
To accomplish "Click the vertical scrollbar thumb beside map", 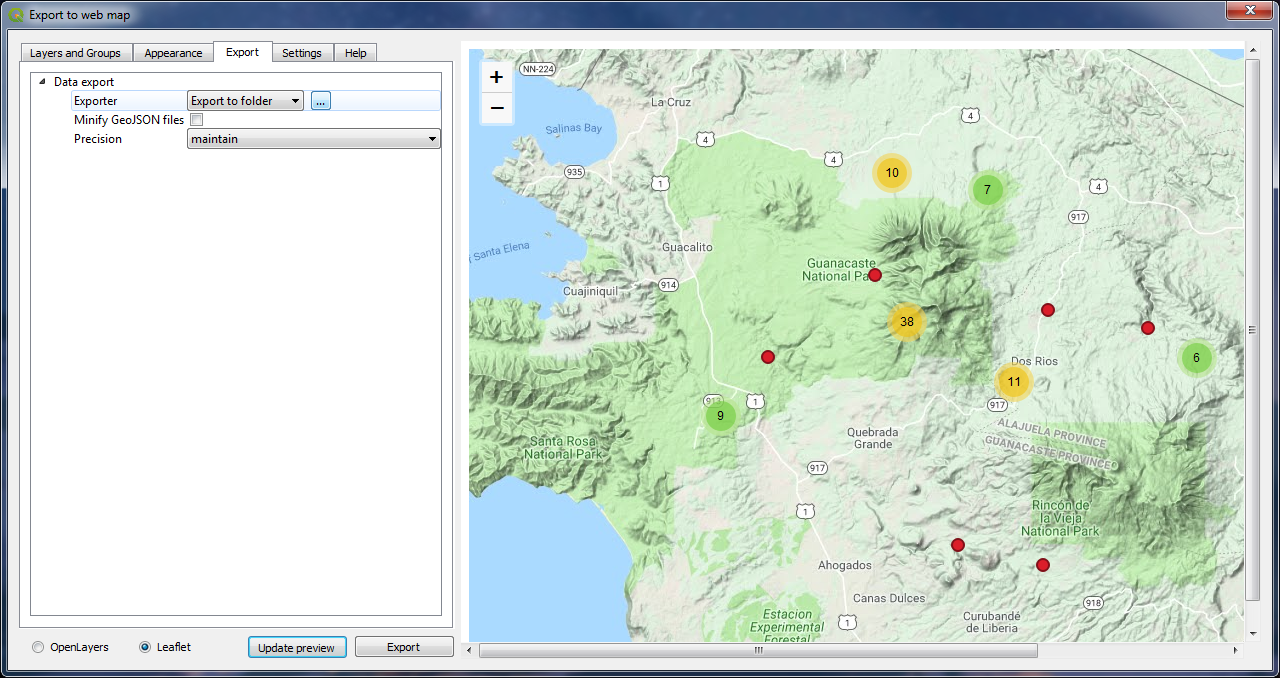I will (1252, 329).
